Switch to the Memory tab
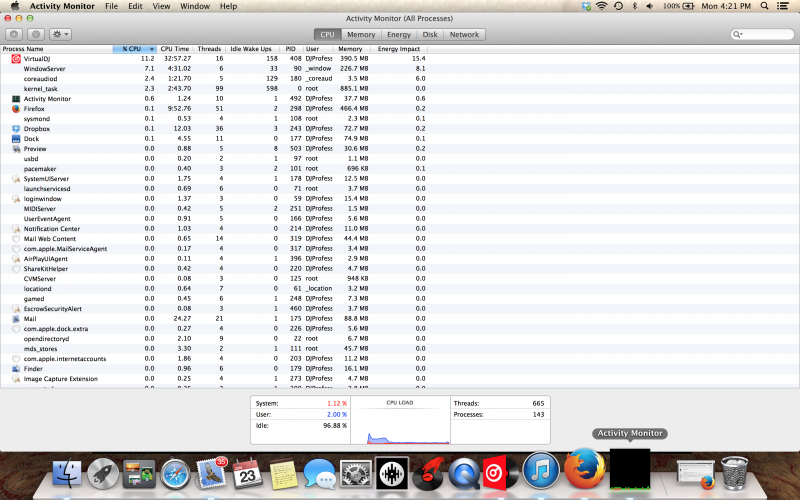Screen dimensions: 800x500 (x=361, y=34)
